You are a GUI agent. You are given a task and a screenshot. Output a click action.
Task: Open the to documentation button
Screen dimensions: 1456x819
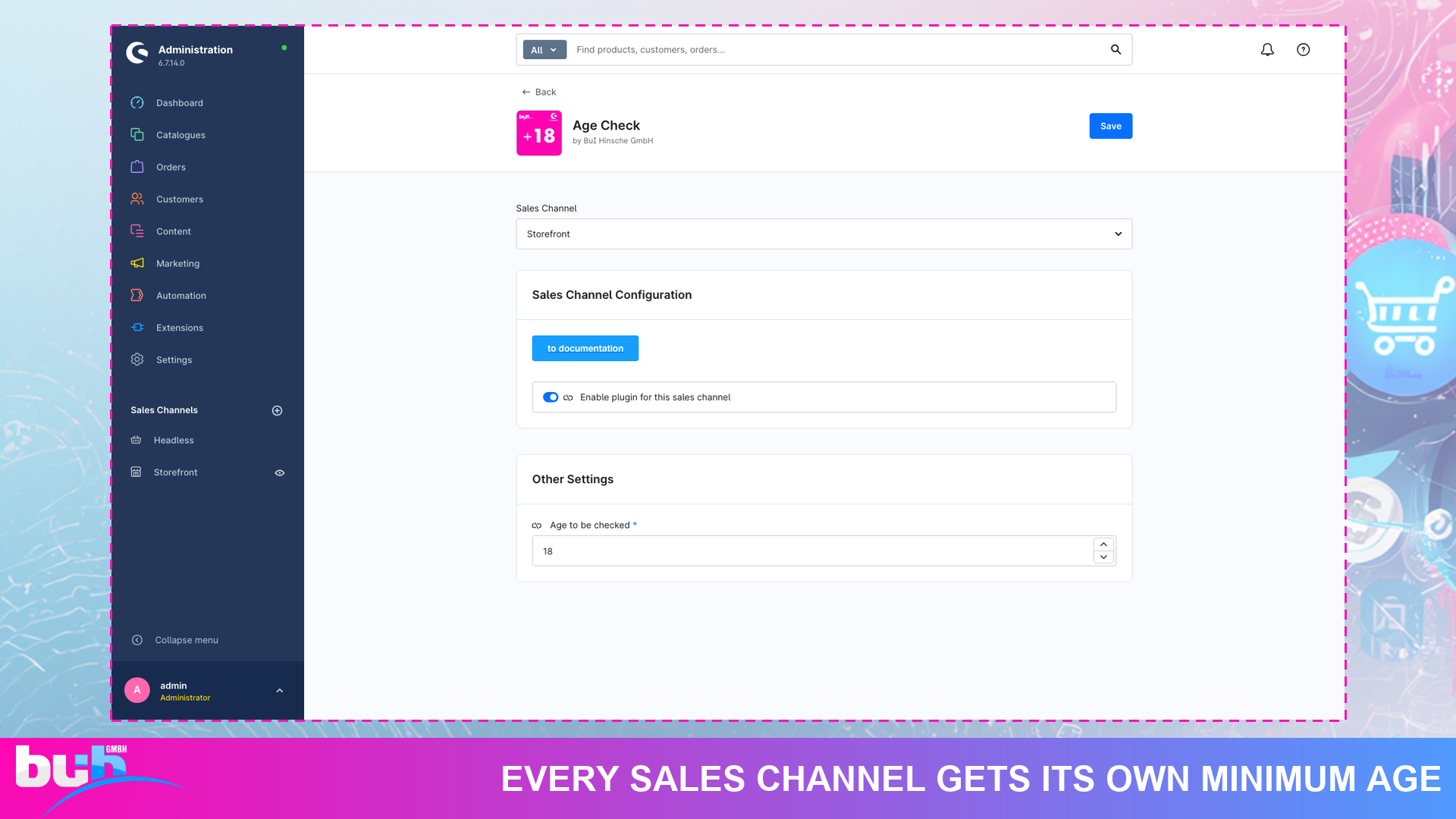pos(585,349)
